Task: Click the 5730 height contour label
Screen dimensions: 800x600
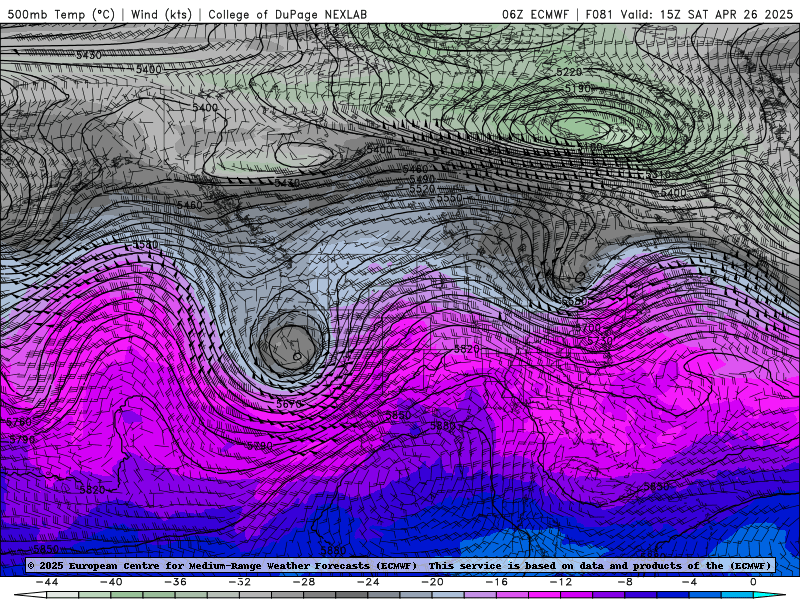Action: [x=599, y=341]
